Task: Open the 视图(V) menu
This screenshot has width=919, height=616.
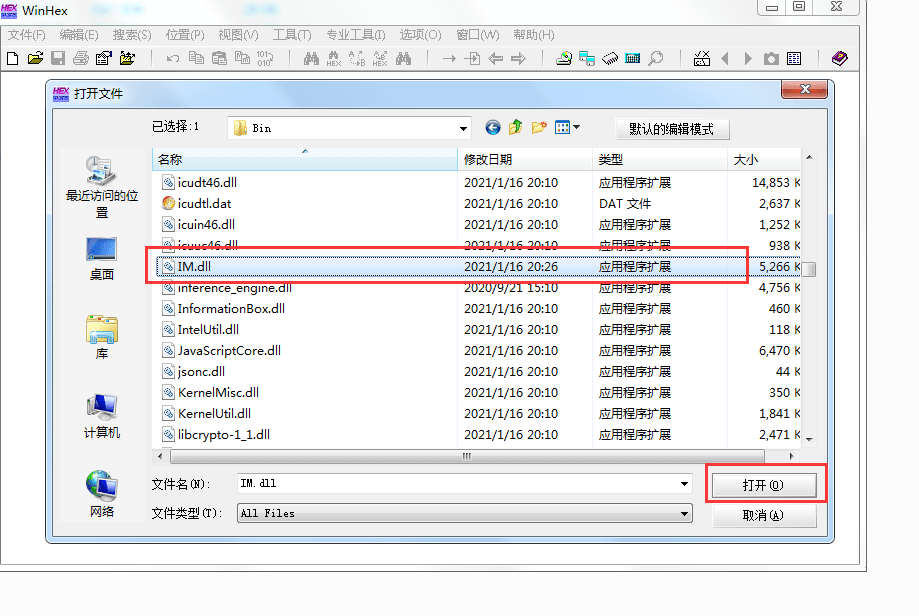Action: [x=239, y=35]
